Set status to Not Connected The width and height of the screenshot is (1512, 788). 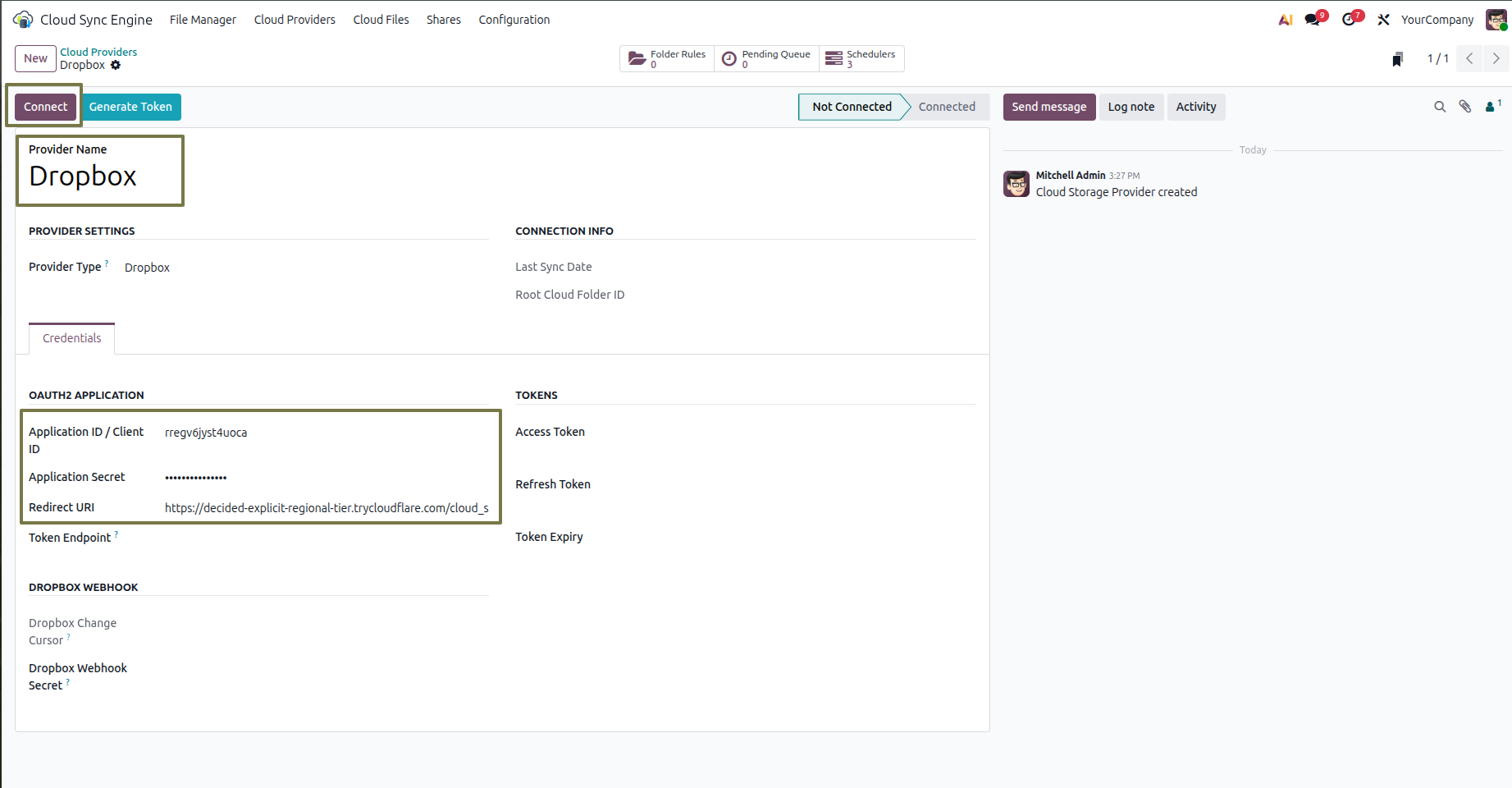tap(852, 107)
